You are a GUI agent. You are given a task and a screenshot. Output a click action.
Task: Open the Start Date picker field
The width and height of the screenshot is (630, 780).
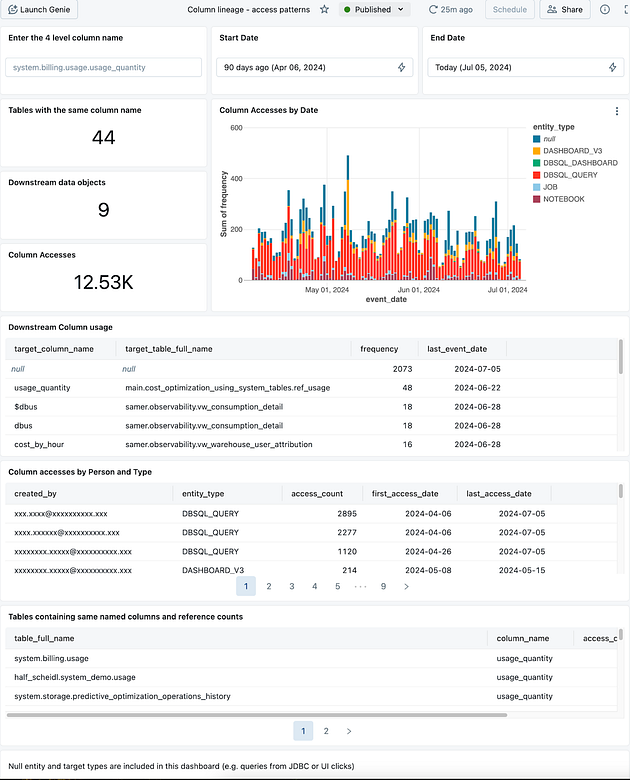pos(315,67)
